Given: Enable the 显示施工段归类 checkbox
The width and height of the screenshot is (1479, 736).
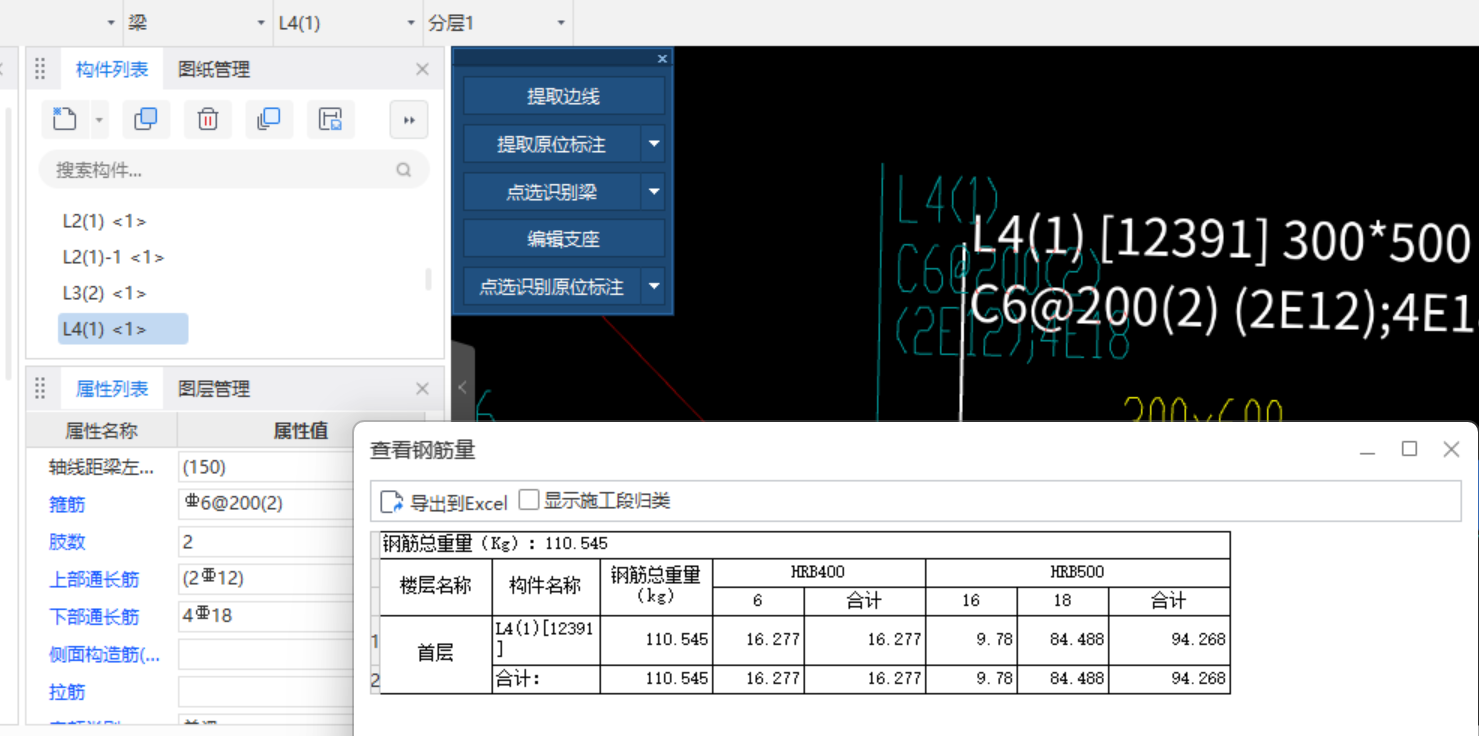Looking at the screenshot, I should 529,500.
